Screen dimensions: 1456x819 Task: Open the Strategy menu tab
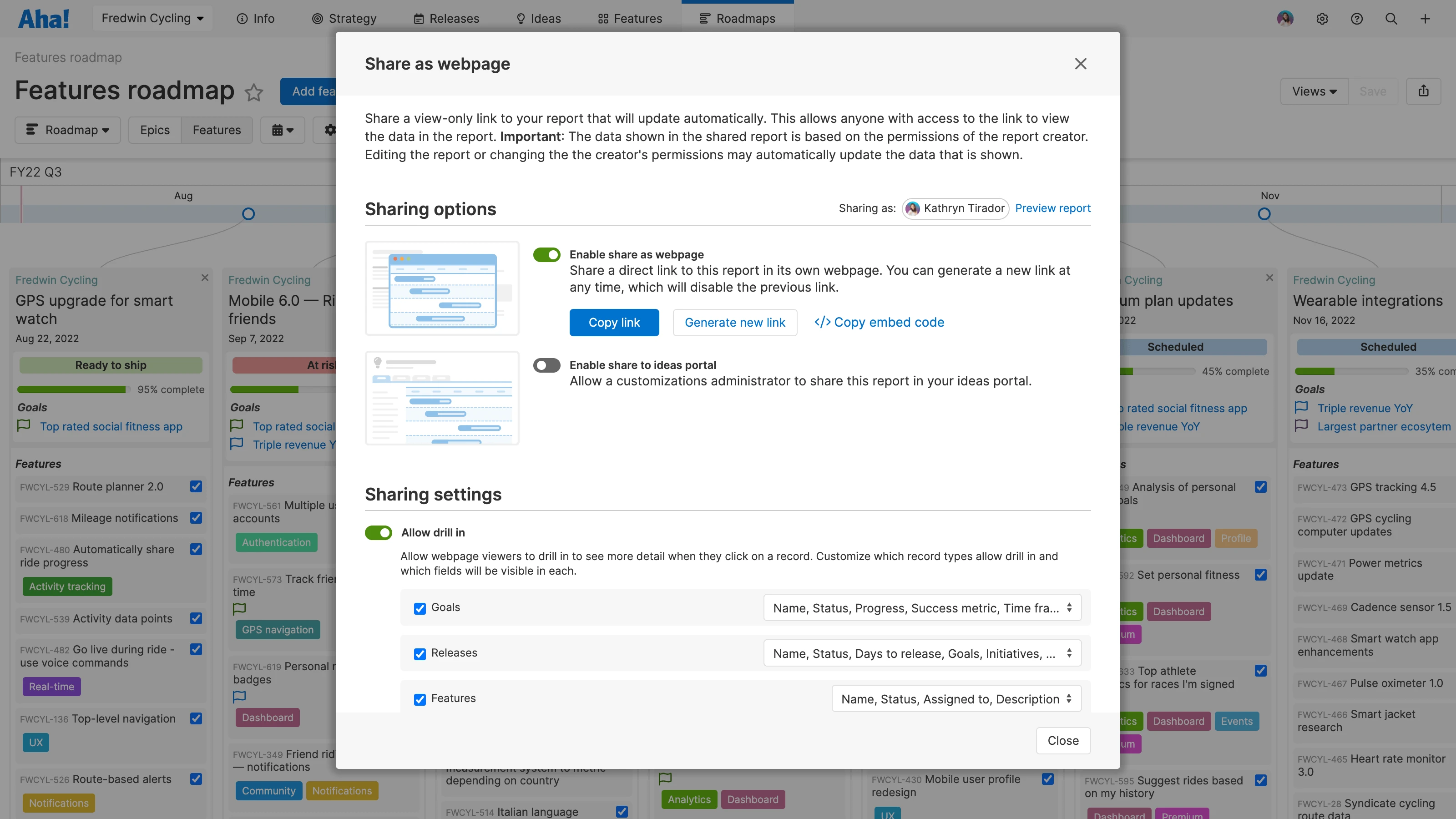344,19
